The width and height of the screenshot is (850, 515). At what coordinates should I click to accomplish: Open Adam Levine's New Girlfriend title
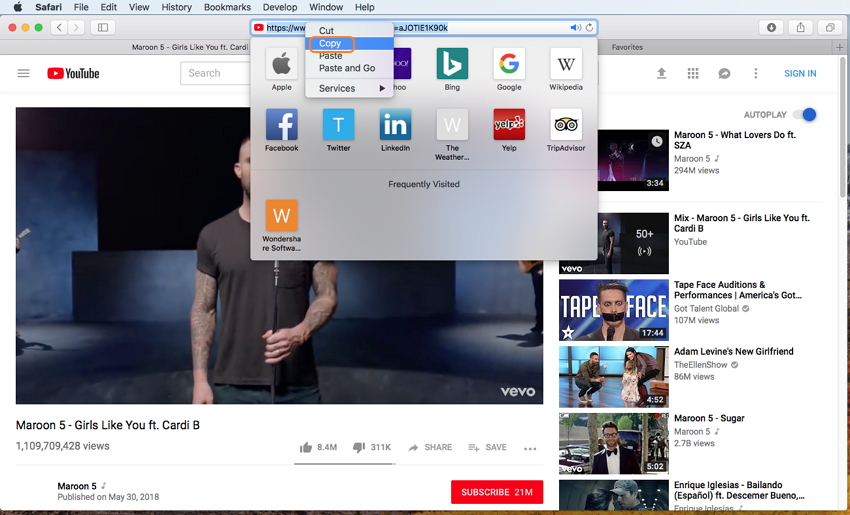pos(733,351)
